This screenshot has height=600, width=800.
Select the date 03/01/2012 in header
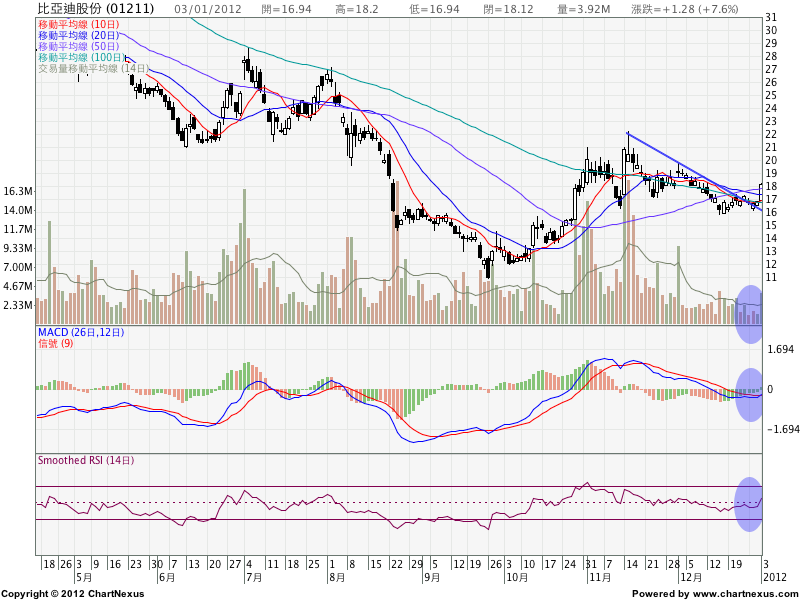click(208, 9)
